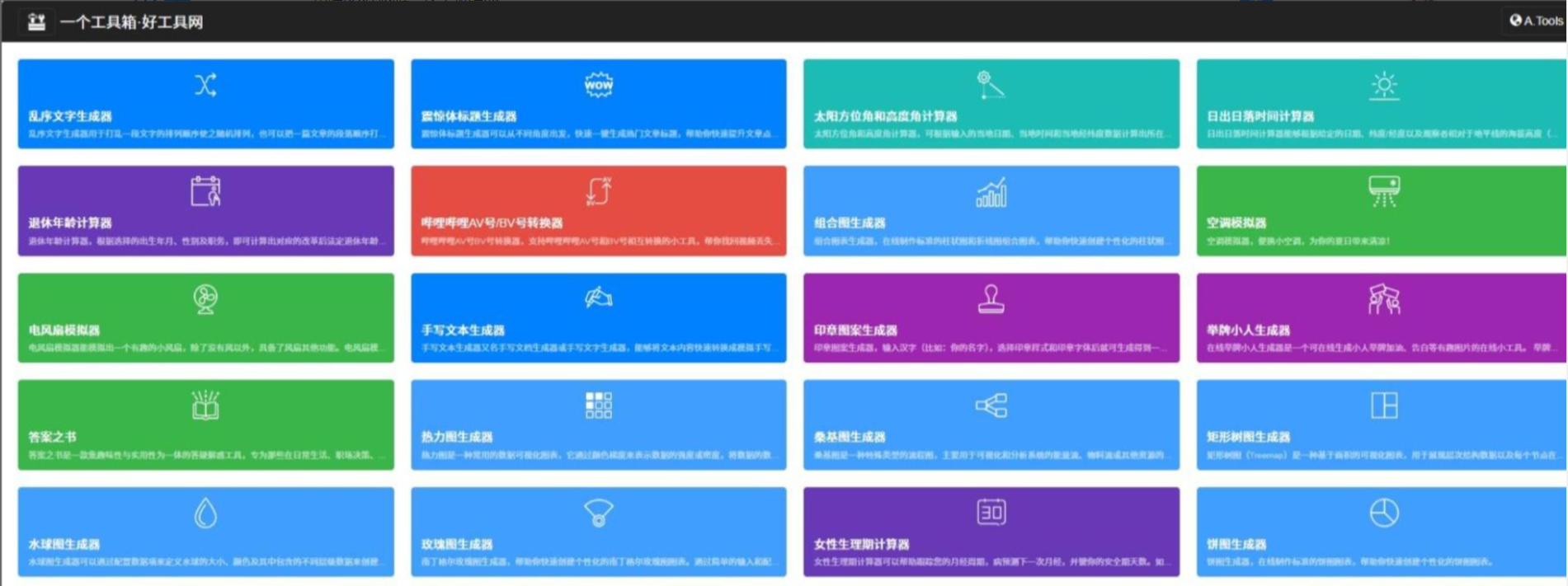Open the 女性生理期计算器 title
The height and width of the screenshot is (586, 1568).
pyautogui.click(x=861, y=544)
